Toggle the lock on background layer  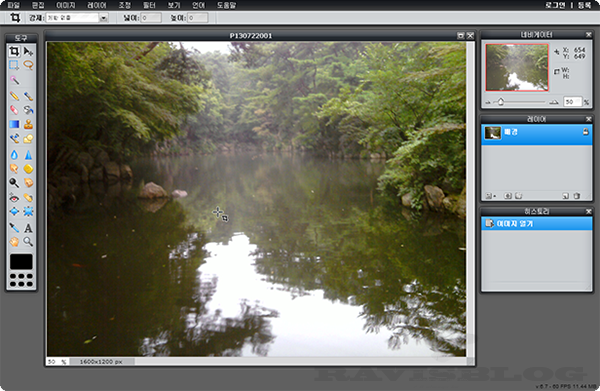(585, 132)
